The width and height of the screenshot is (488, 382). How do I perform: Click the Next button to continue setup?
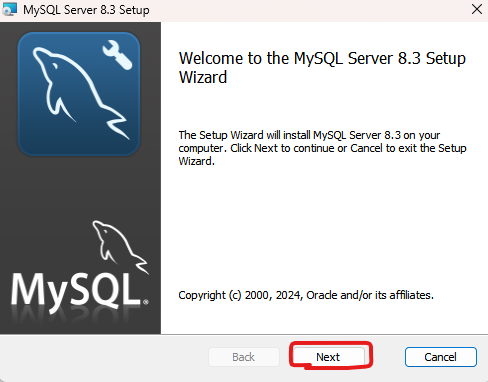tap(329, 357)
